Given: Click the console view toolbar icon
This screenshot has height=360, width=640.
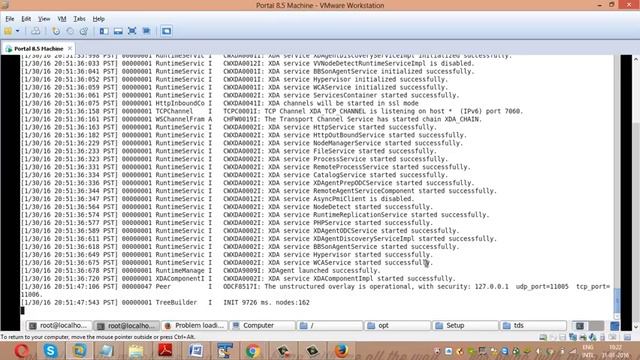Looking at the screenshot, I should [x=166, y=31].
